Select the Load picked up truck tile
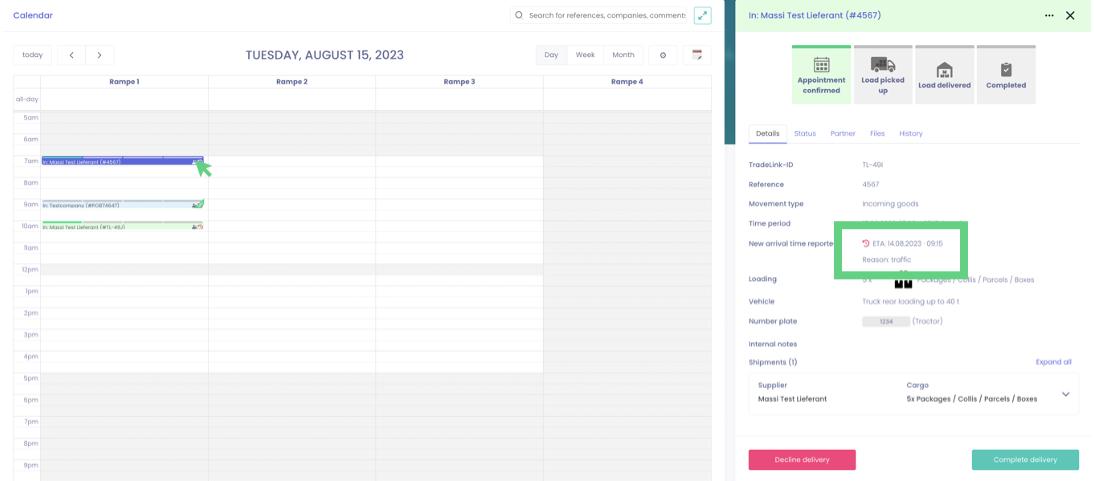 pyautogui.click(x=883, y=75)
